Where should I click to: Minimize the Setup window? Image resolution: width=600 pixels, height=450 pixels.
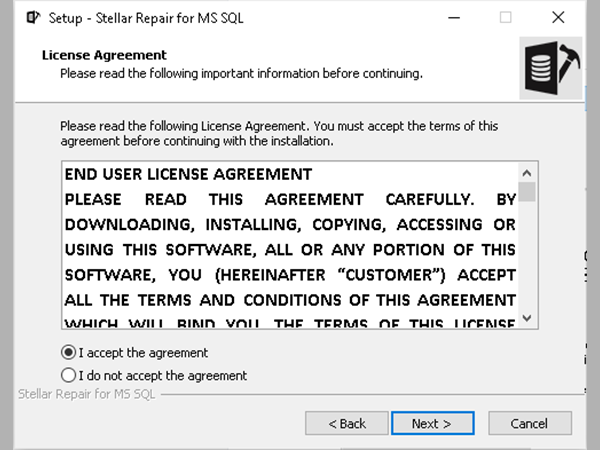454,18
